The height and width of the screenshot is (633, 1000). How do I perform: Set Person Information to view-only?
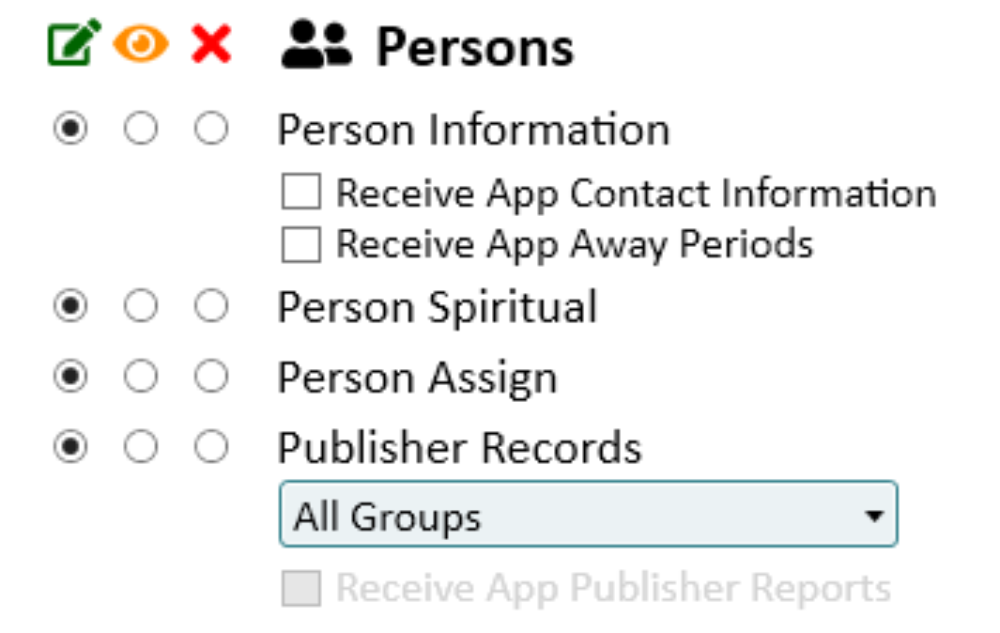pyautogui.click(x=141, y=130)
